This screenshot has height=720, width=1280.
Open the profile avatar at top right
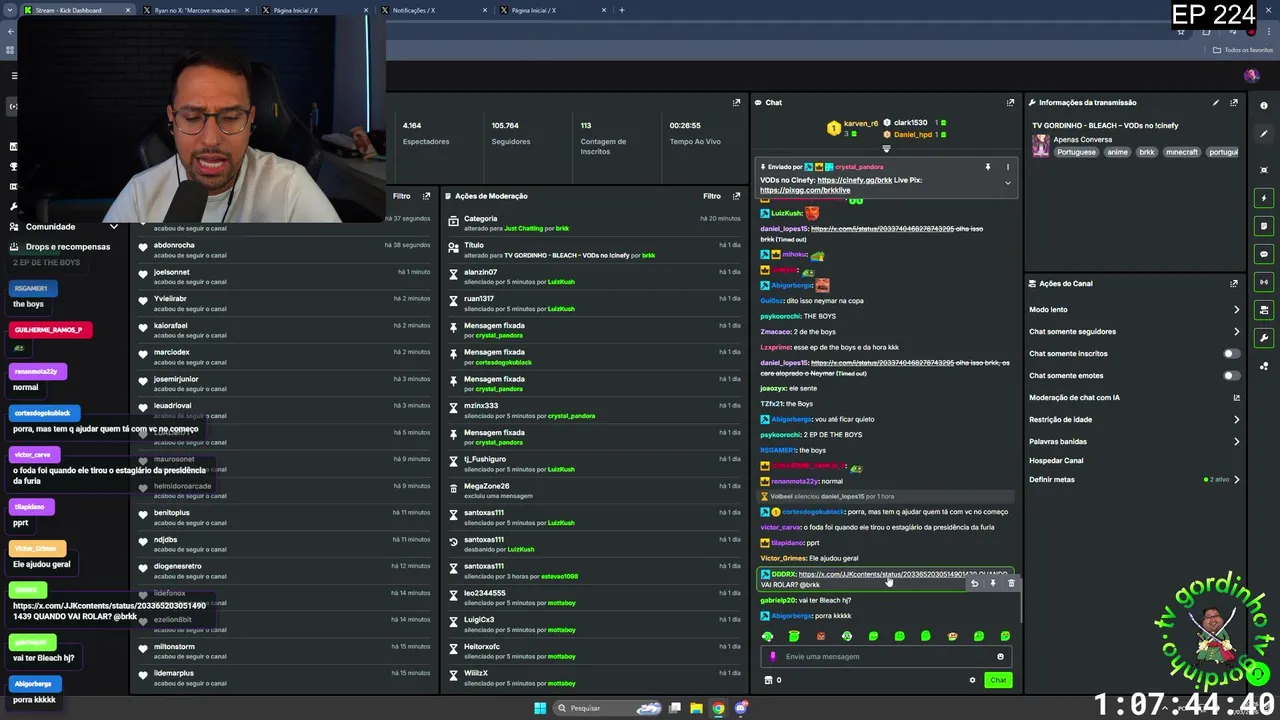point(1251,76)
